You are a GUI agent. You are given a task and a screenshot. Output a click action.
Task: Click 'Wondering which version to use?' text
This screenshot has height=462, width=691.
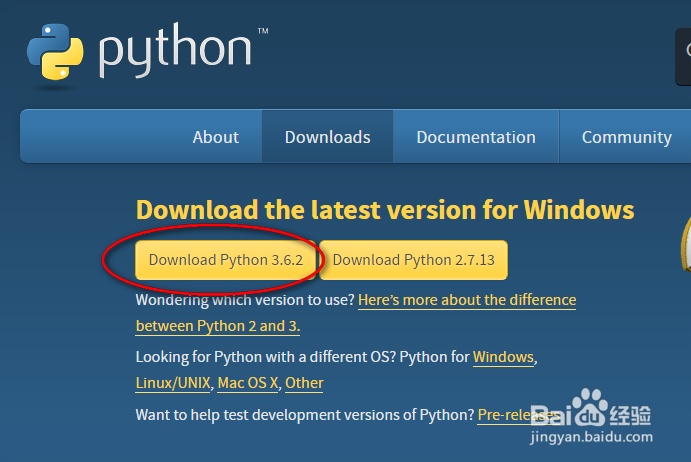tap(245, 300)
